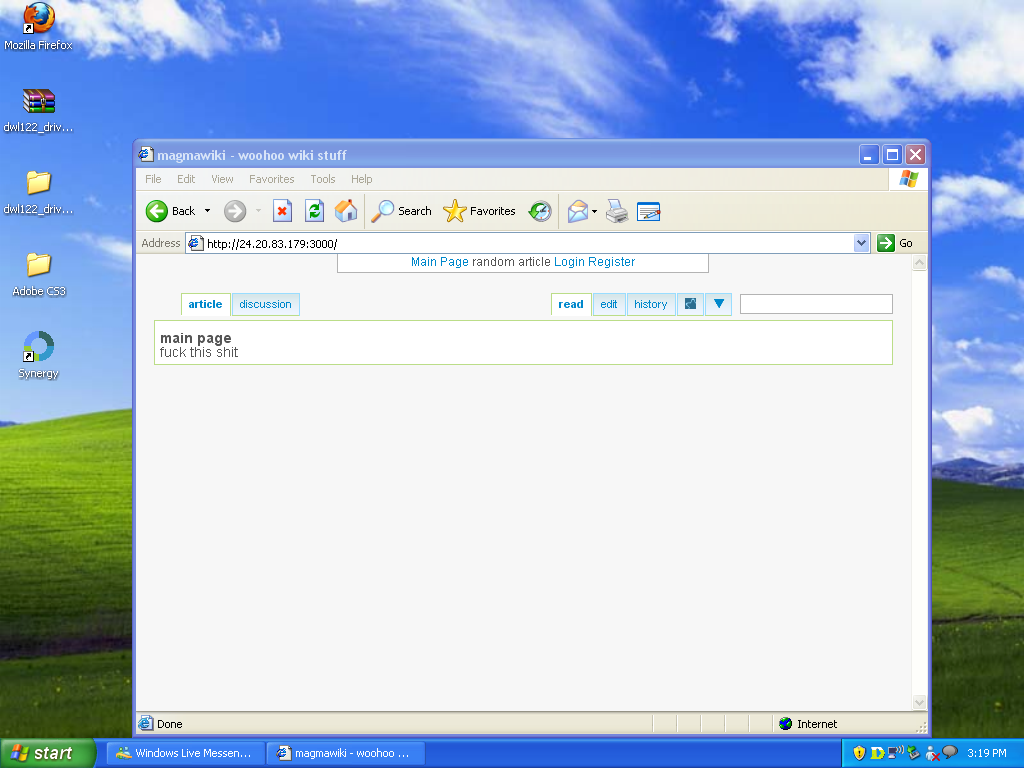Click the green Go button
This screenshot has height=768, width=1024.
pyautogui.click(x=895, y=243)
